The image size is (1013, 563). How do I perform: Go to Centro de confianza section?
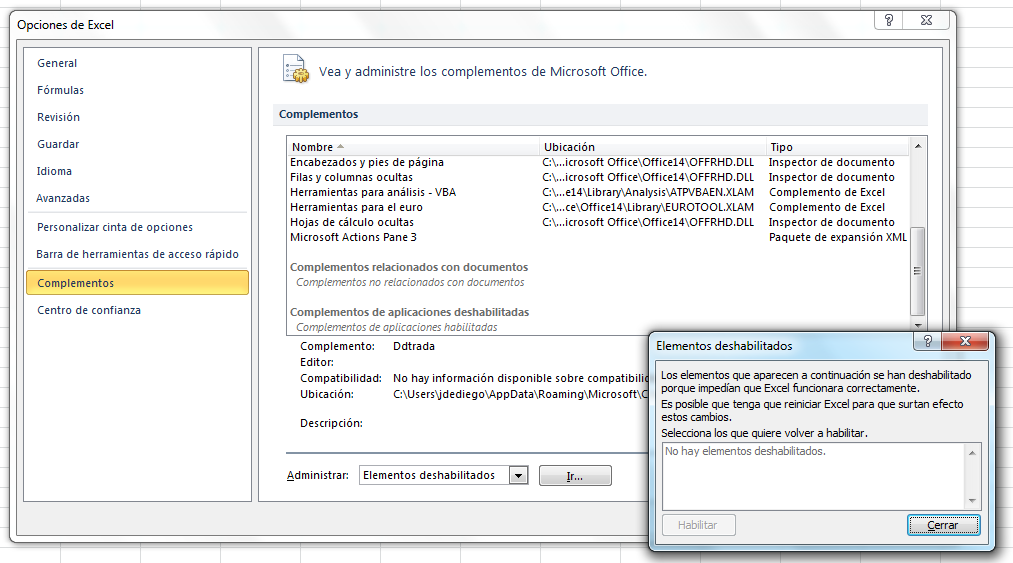coord(89,310)
